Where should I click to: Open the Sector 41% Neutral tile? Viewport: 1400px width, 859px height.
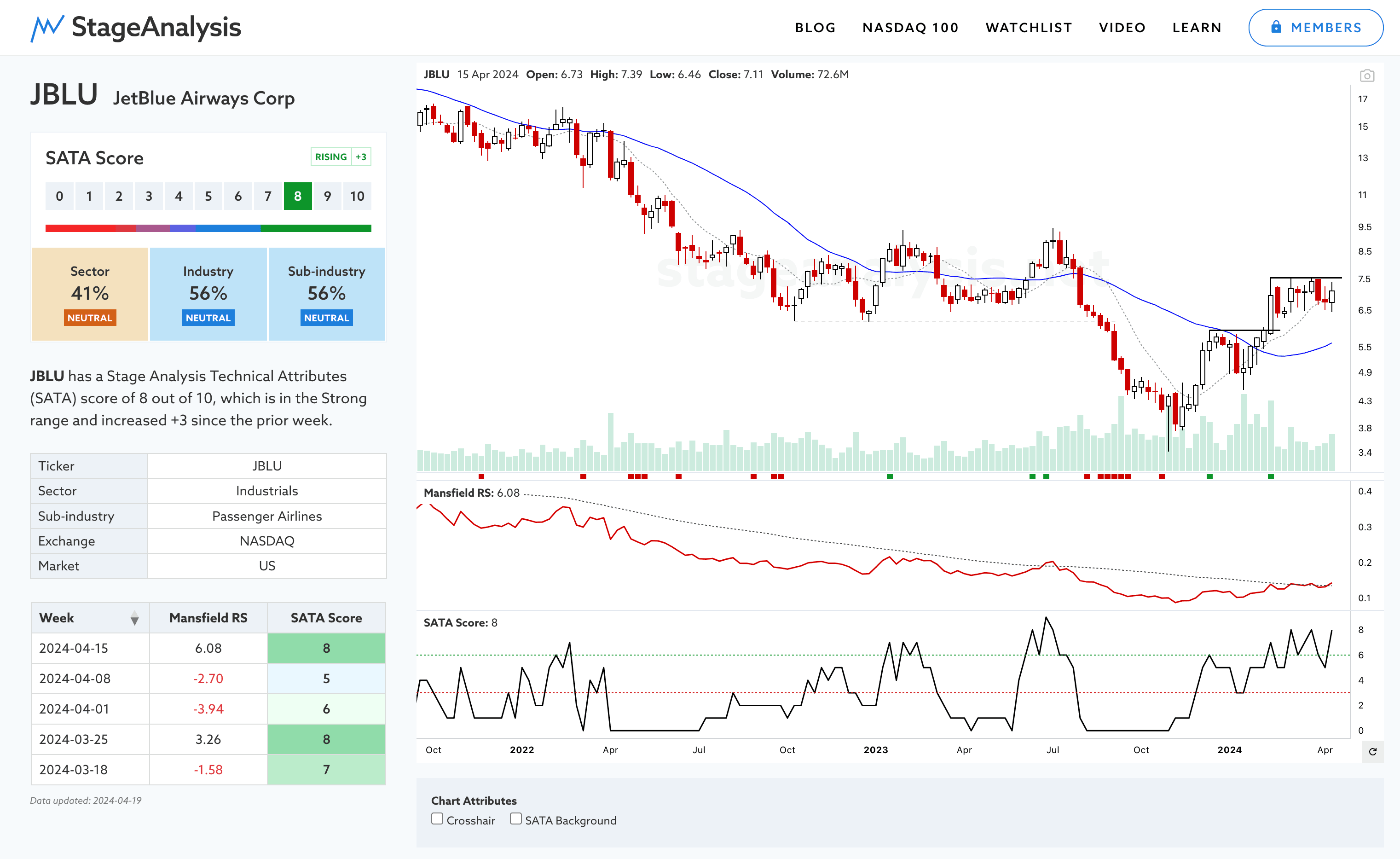click(90, 294)
